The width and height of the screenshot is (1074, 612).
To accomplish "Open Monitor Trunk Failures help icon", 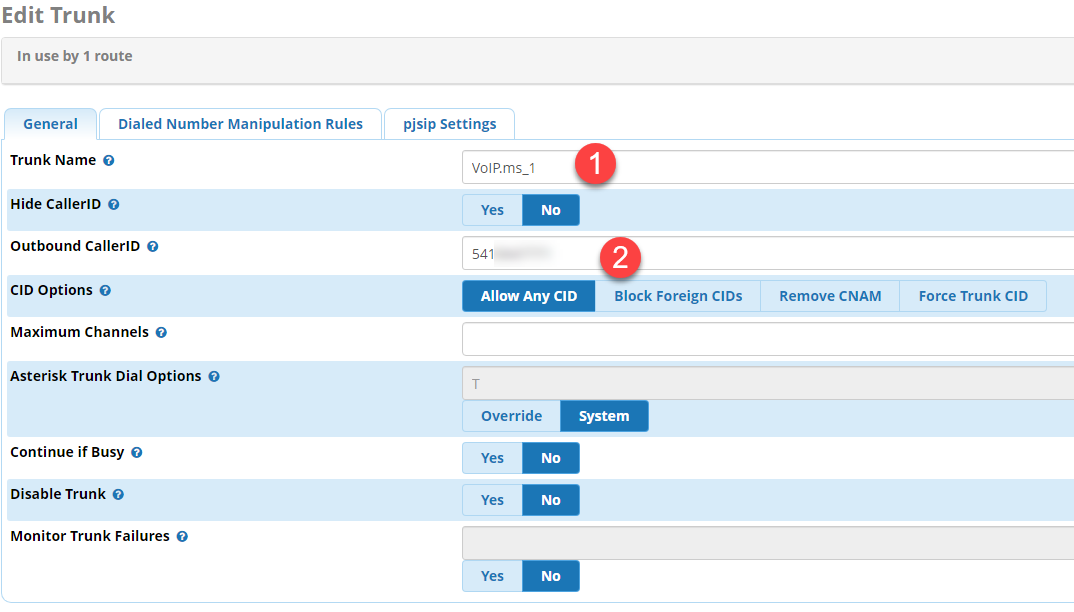I will click(x=182, y=537).
